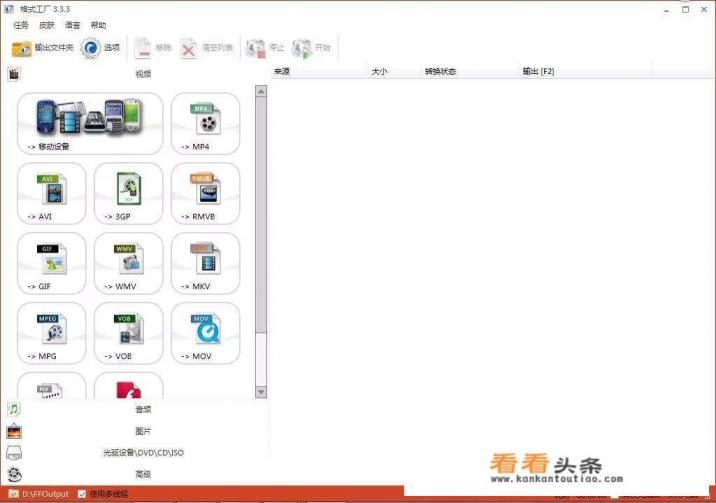Select the MOV format icon
Screen dimensions: 716x503
205,332
